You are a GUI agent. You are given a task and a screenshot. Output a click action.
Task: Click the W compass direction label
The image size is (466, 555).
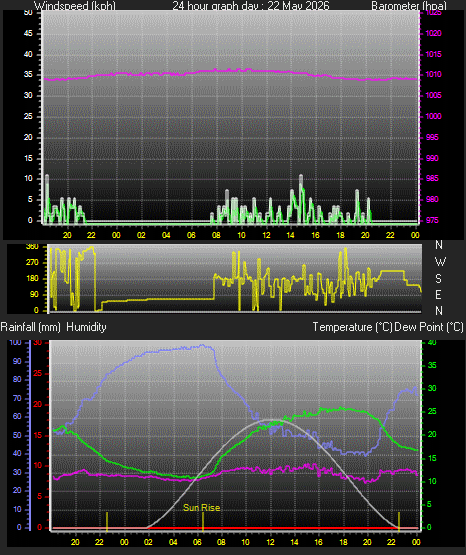[440, 262]
